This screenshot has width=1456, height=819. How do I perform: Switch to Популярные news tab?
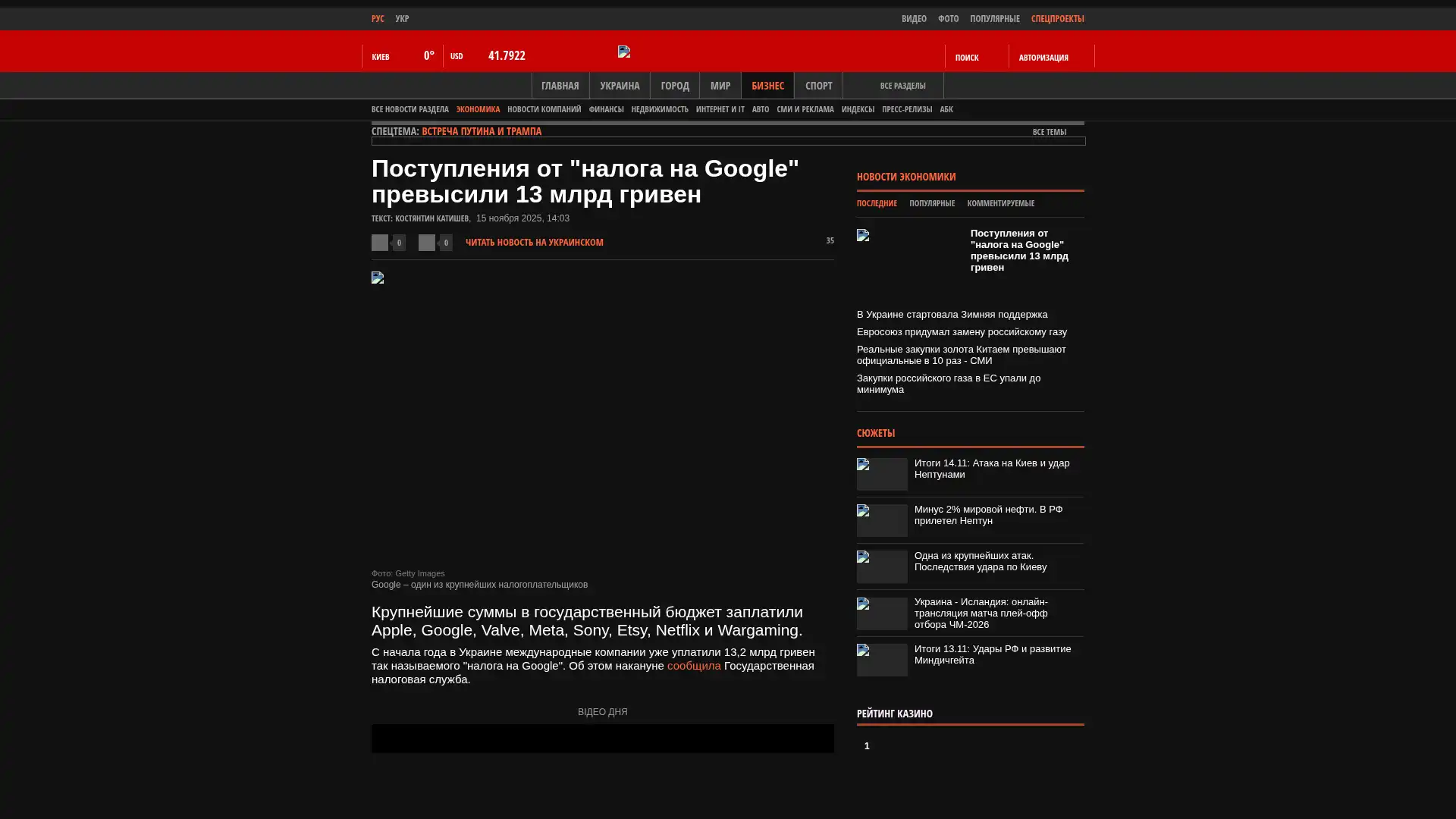[x=931, y=203]
